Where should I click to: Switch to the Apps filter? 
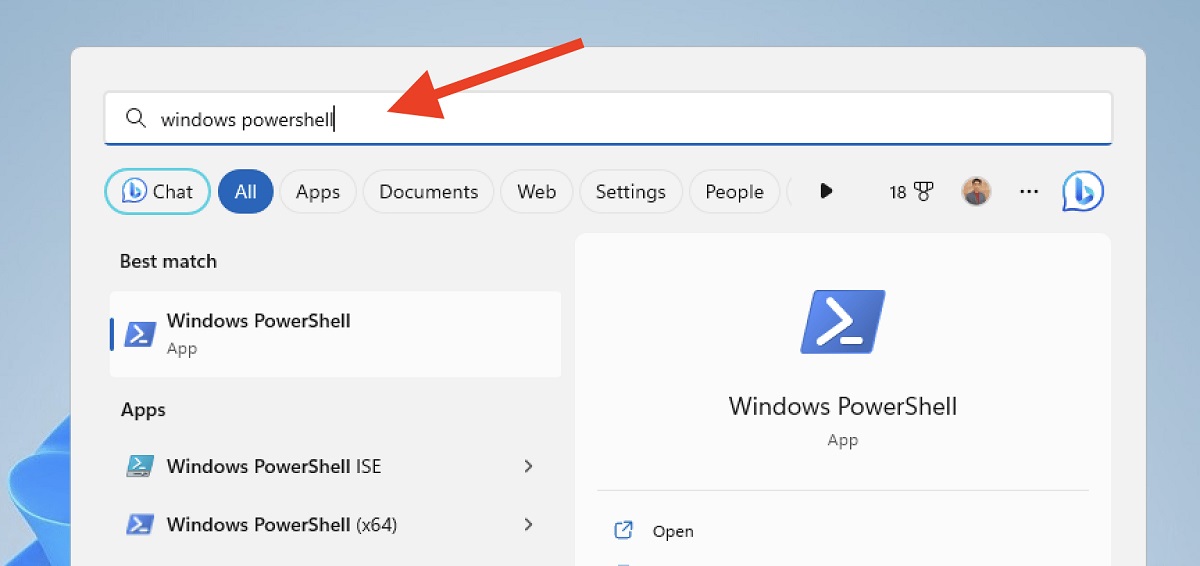coord(318,192)
